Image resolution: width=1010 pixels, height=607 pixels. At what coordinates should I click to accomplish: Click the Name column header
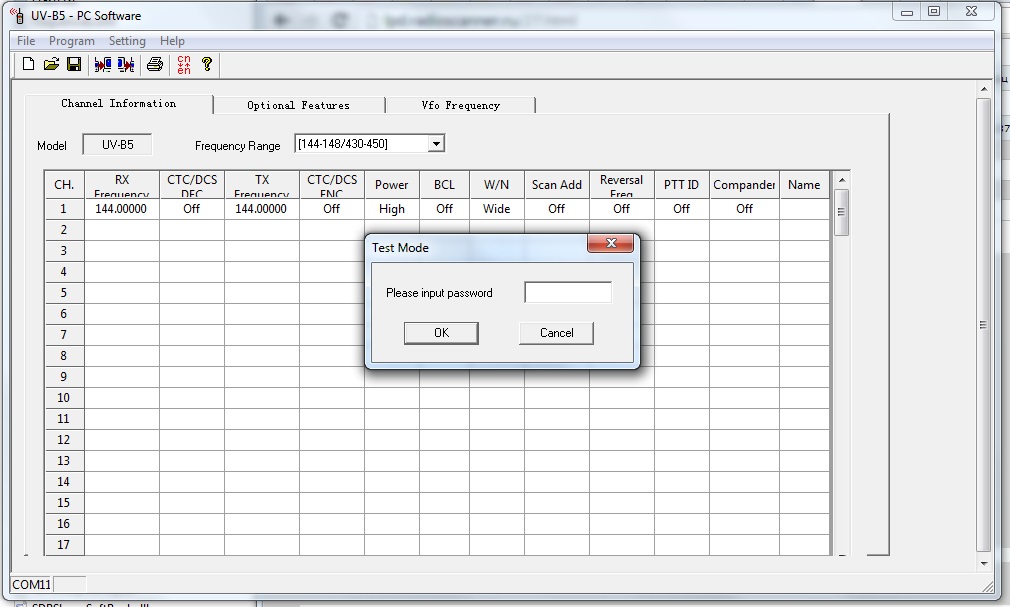pos(804,185)
